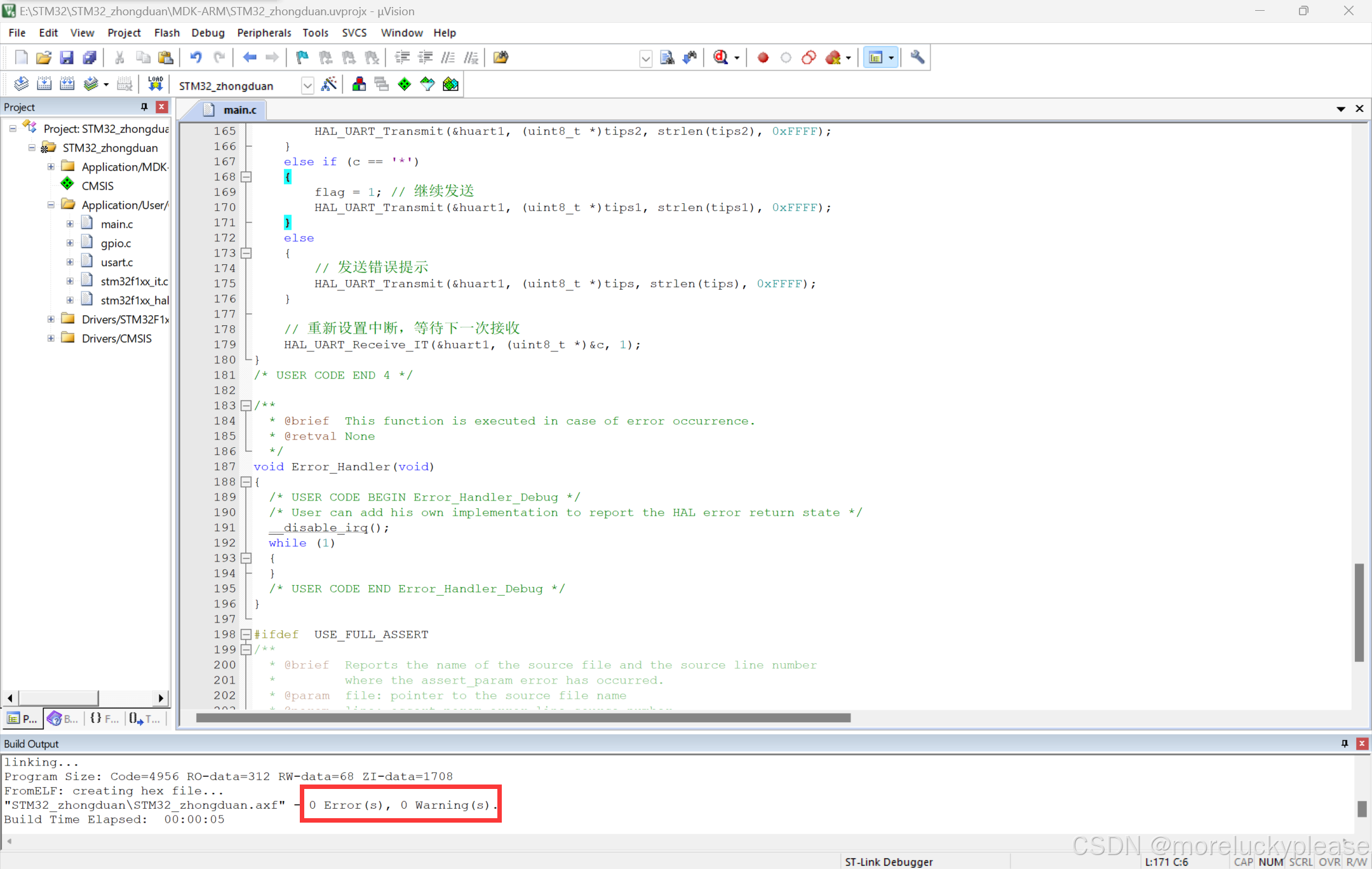Expand Drivers/CMSIS folder
The image size is (1372, 869).
[51, 338]
